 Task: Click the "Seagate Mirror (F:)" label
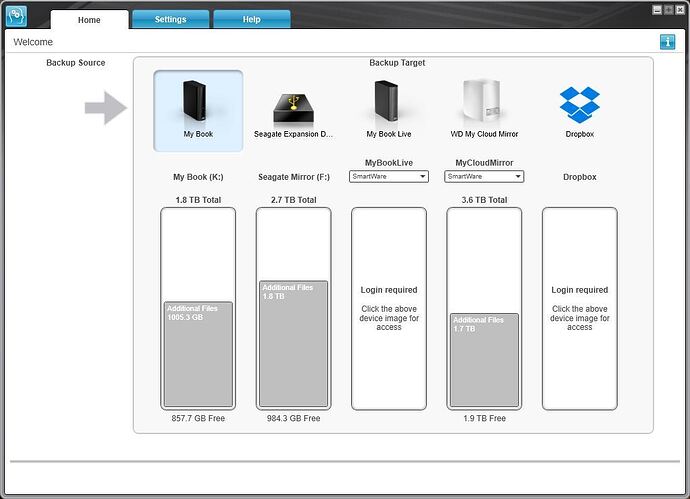pyautogui.click(x=294, y=177)
